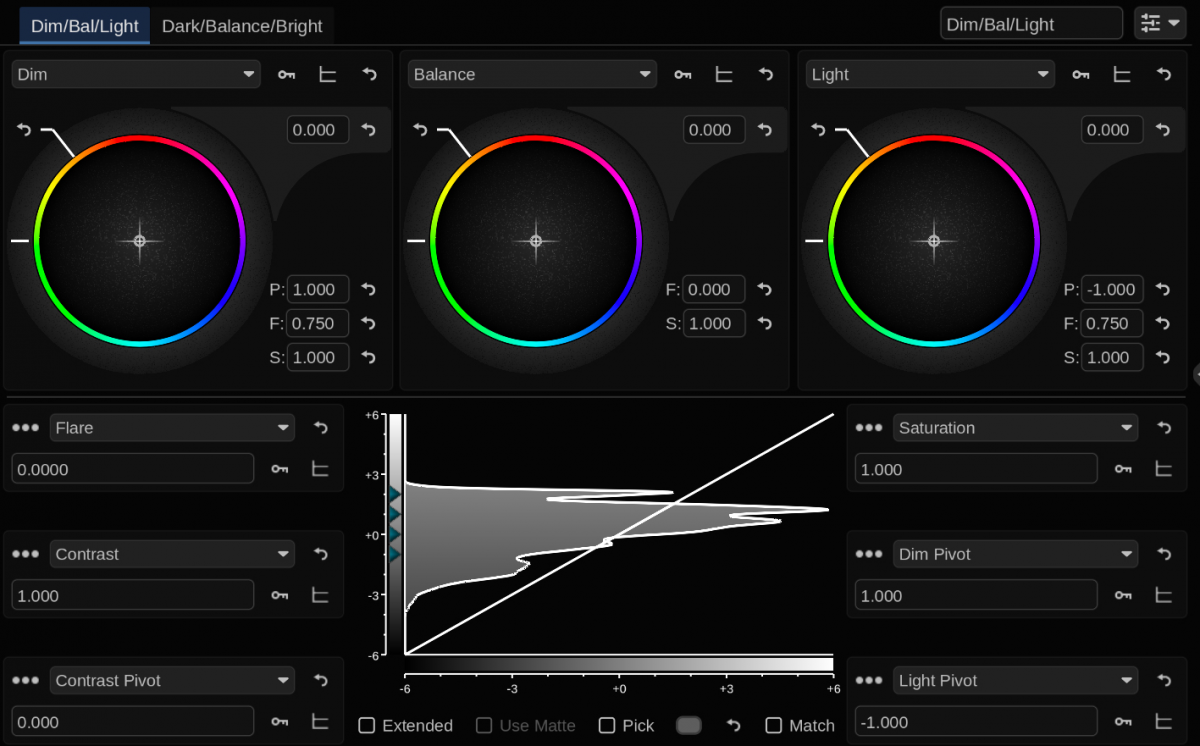
Task: Enable the Extended checkbox
Action: pyautogui.click(x=367, y=726)
